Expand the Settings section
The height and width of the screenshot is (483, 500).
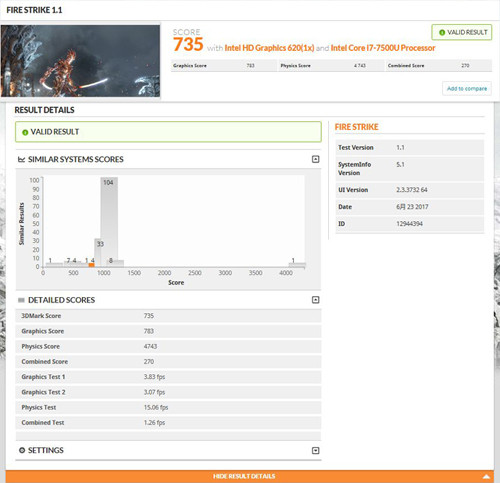(x=315, y=451)
